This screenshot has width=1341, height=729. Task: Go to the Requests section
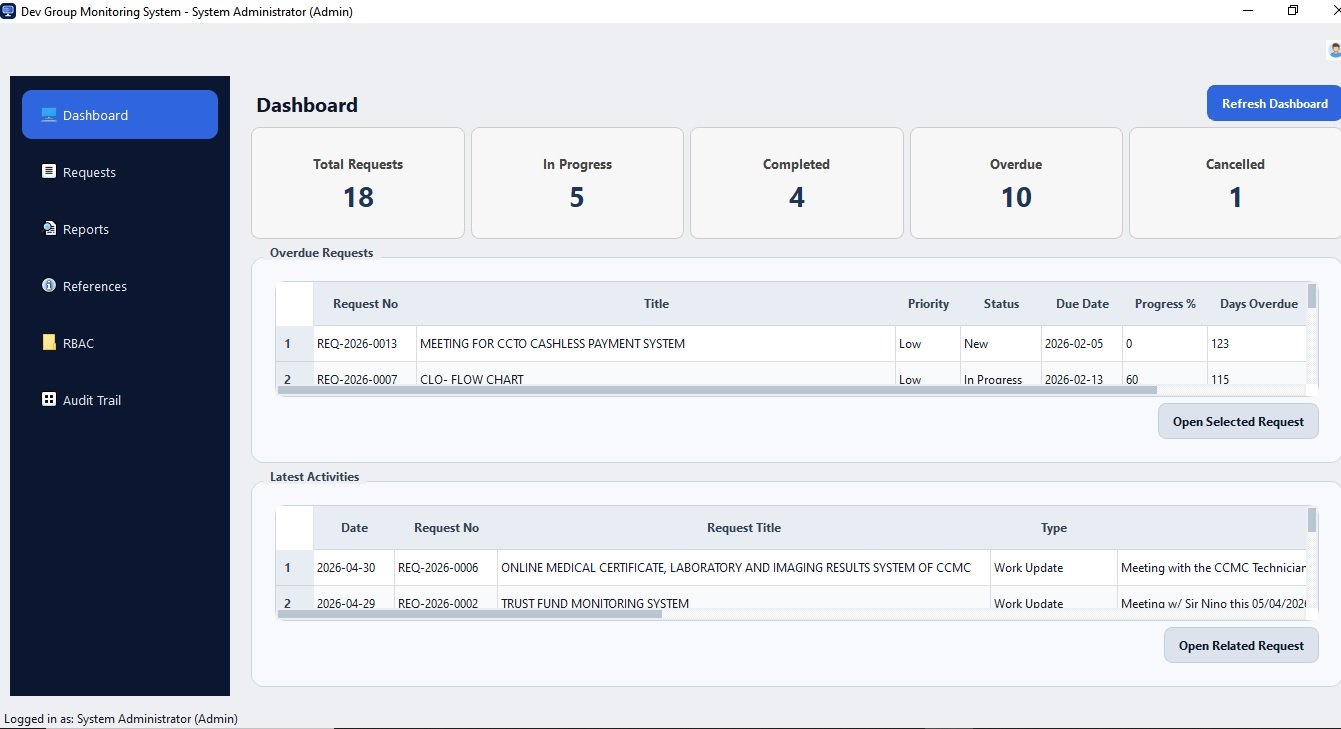click(x=120, y=172)
